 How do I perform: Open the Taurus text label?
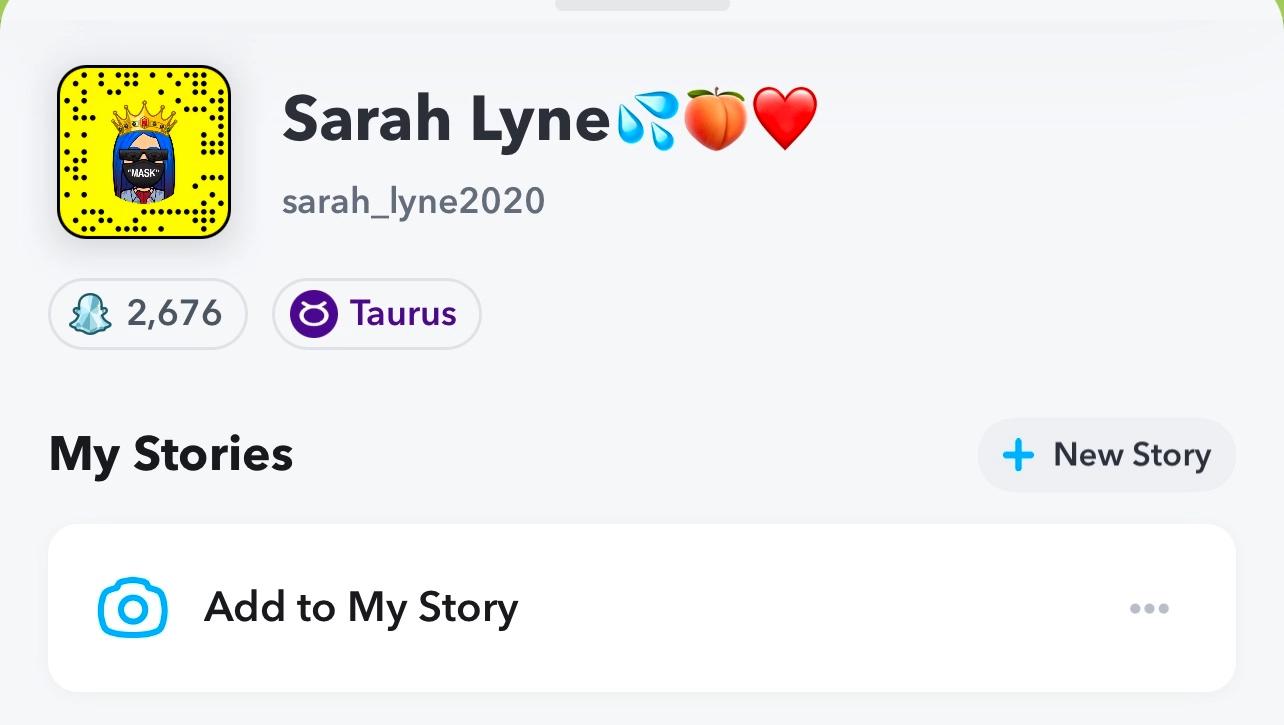click(x=403, y=314)
